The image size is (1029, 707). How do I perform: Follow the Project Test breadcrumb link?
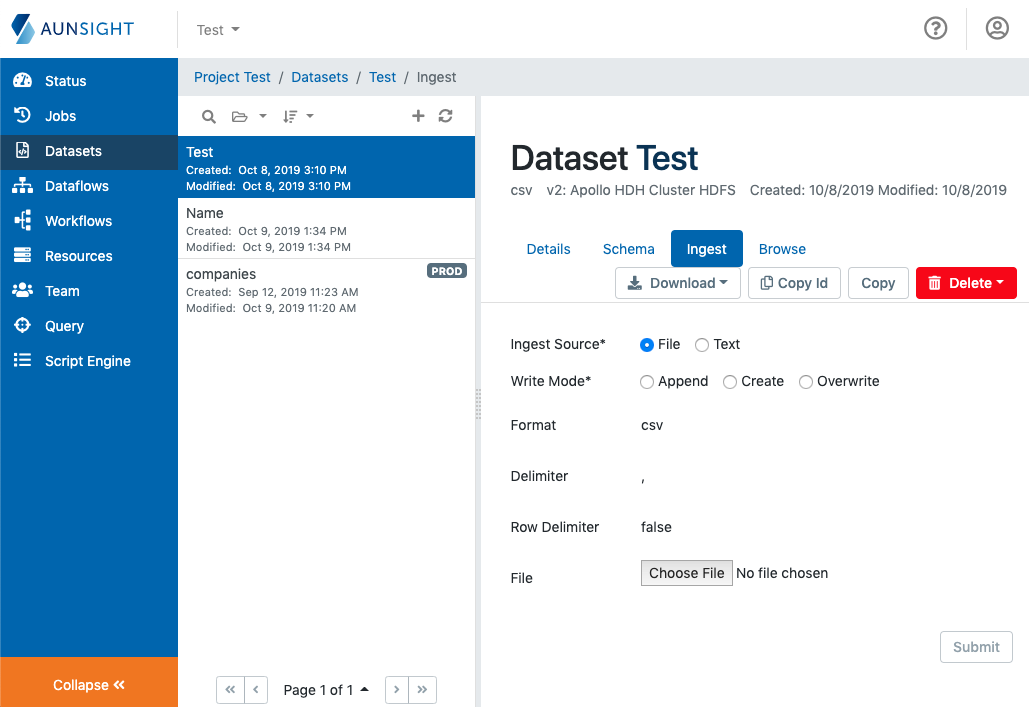(x=232, y=77)
